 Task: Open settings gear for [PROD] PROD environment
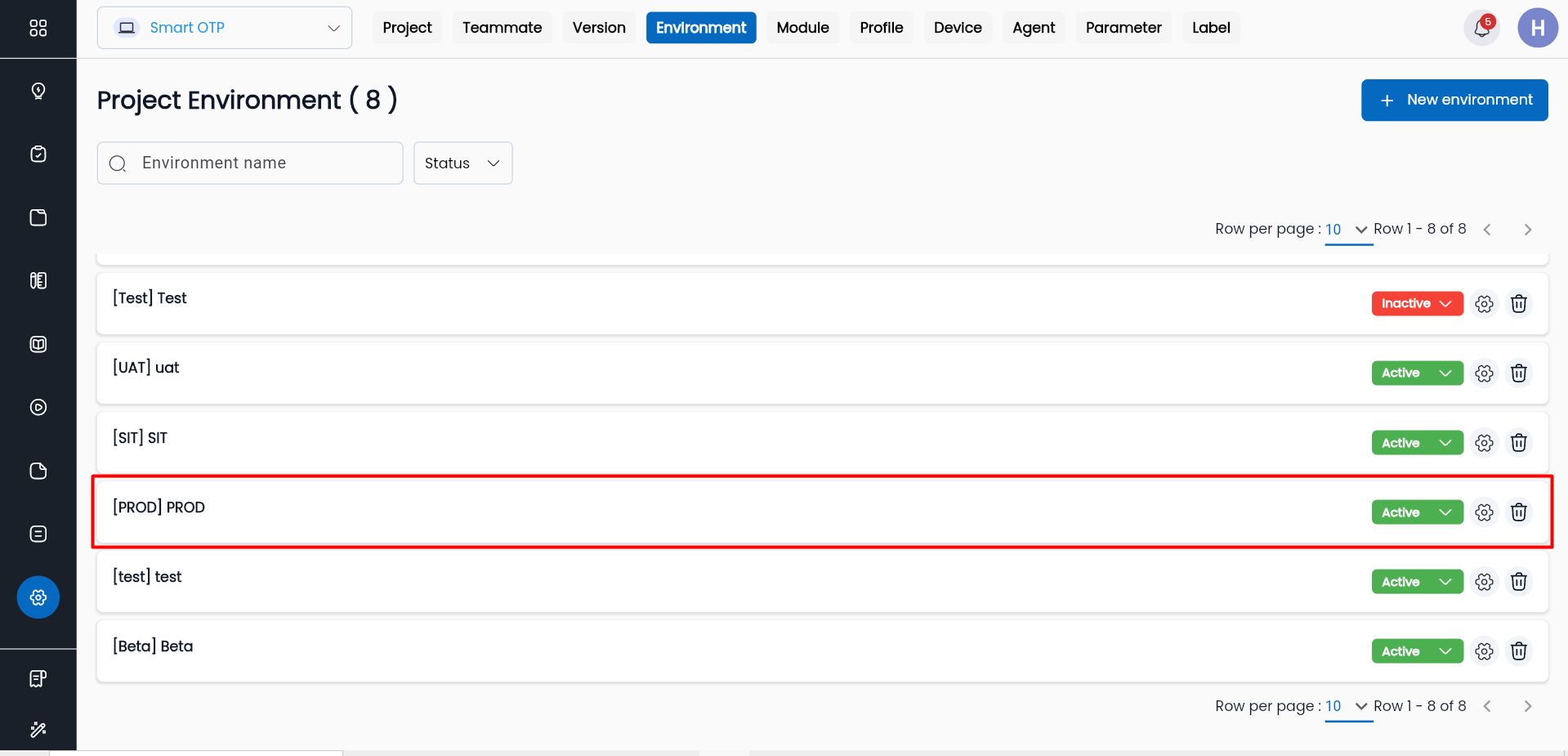(1484, 512)
